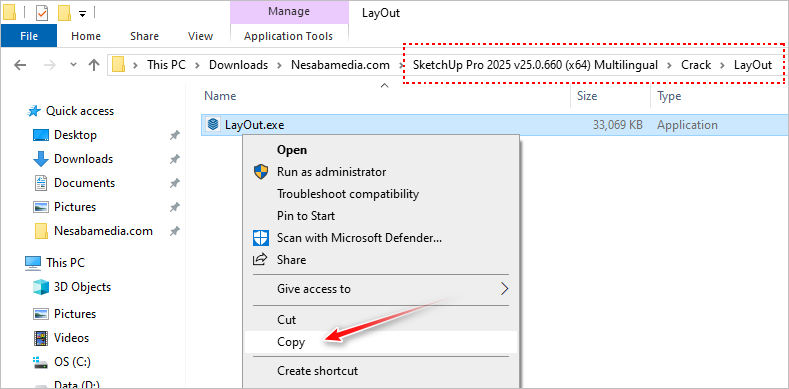
Task: Click the 3D Objects cube icon
Action: [40, 287]
